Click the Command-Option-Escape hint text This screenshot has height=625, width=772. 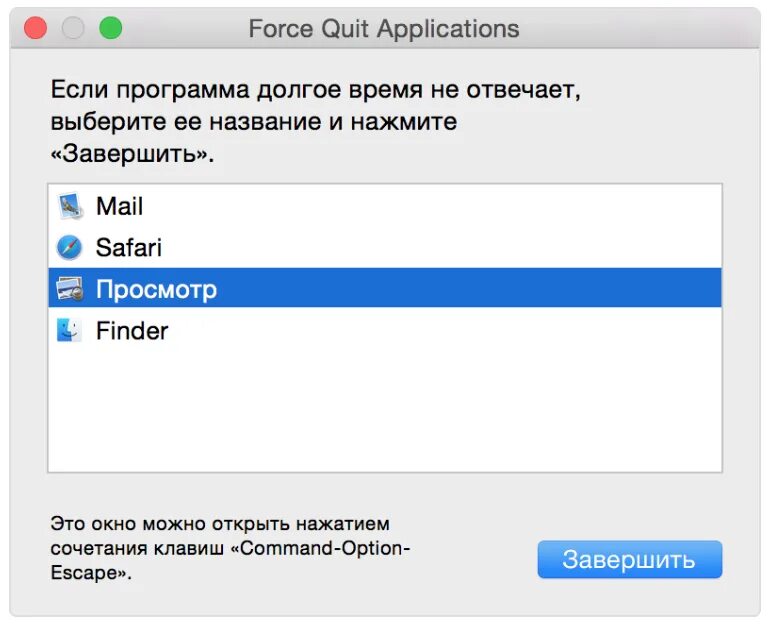tap(230, 549)
